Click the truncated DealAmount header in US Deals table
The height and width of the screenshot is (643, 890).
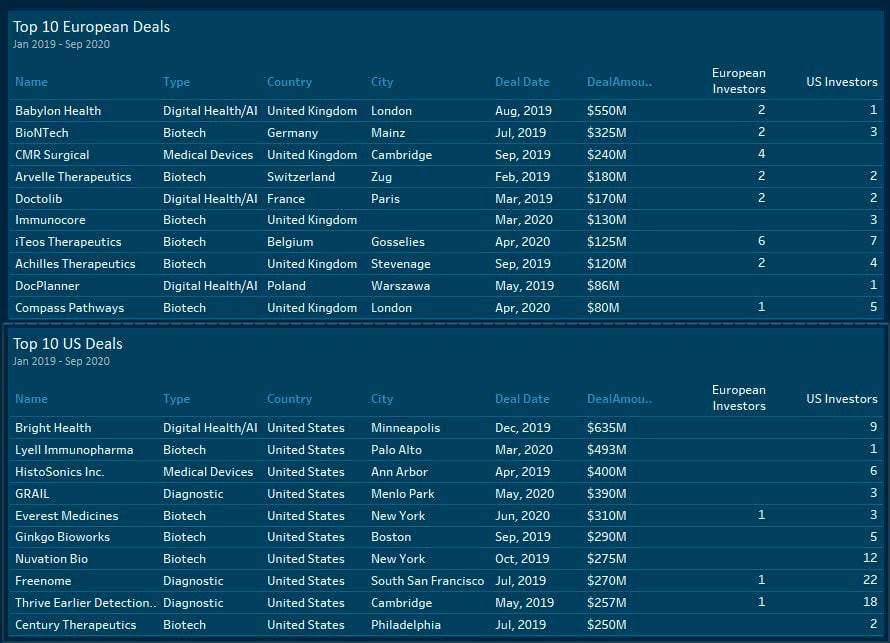tap(618, 399)
